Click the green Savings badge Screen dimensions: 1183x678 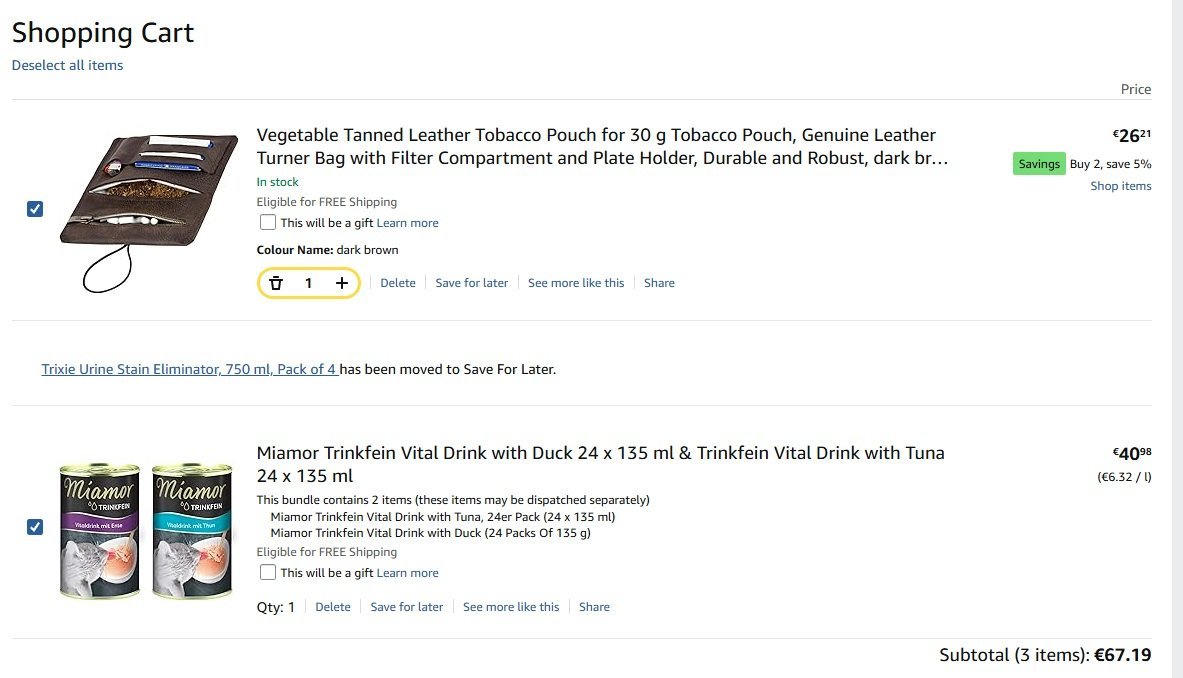(x=1038, y=164)
